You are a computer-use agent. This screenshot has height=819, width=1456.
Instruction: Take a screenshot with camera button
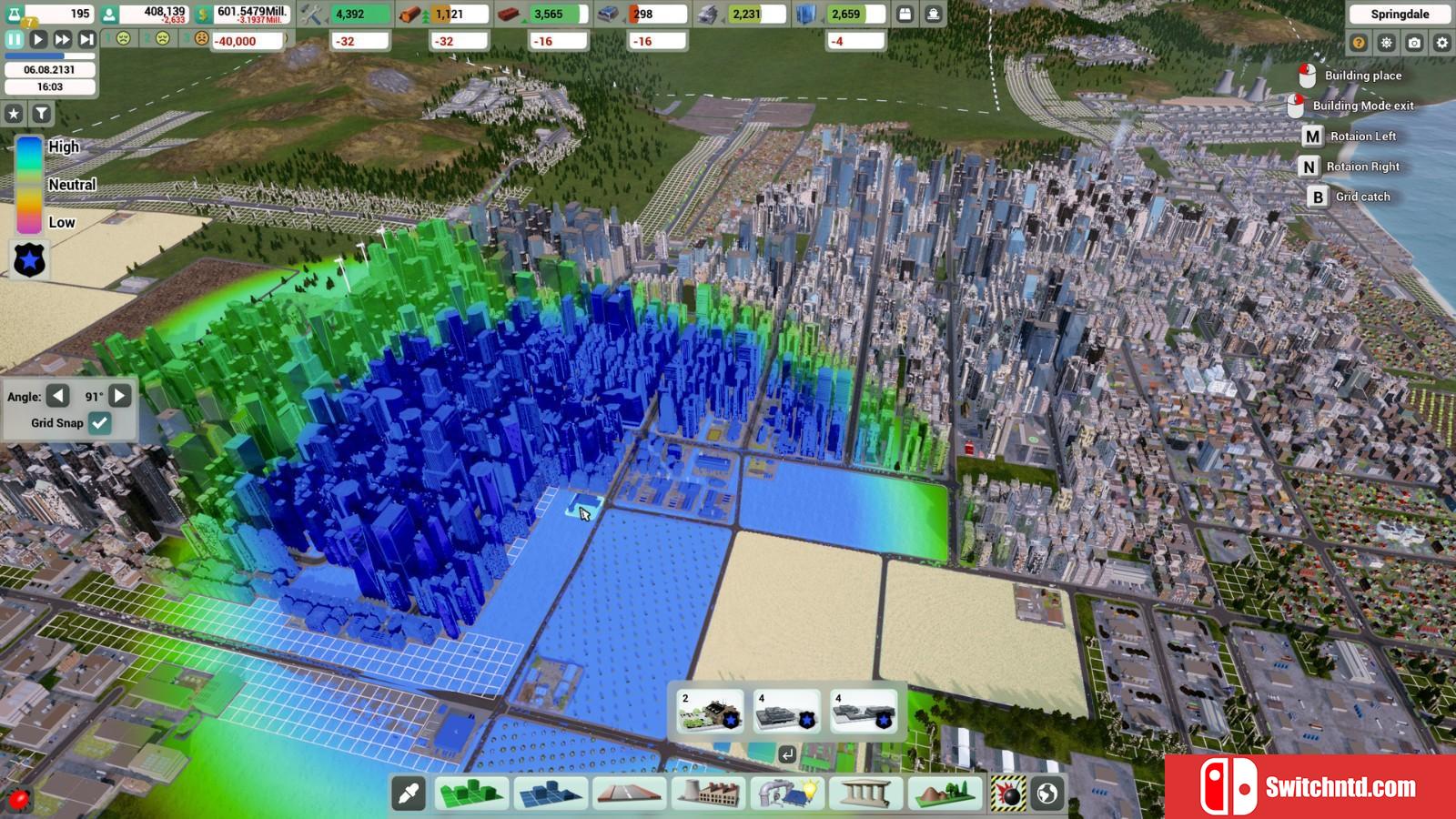pos(1414,43)
